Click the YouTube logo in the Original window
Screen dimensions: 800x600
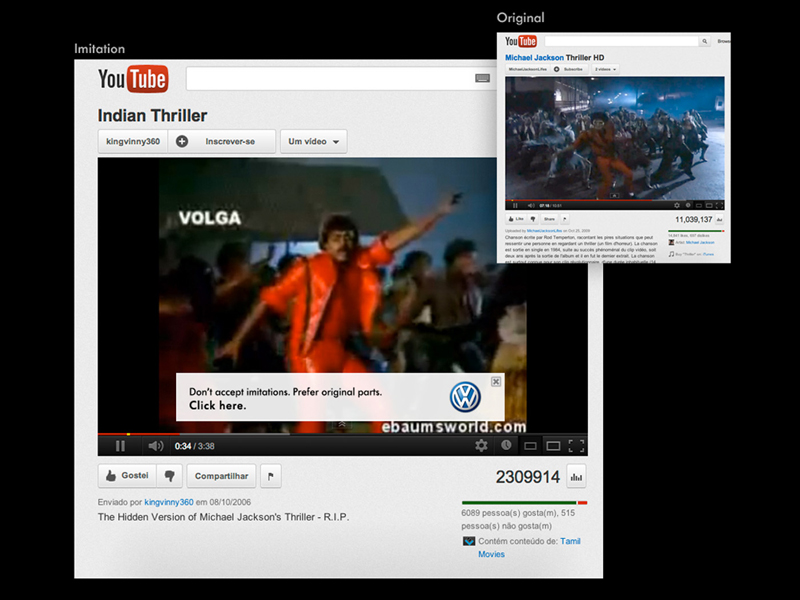click(x=521, y=41)
